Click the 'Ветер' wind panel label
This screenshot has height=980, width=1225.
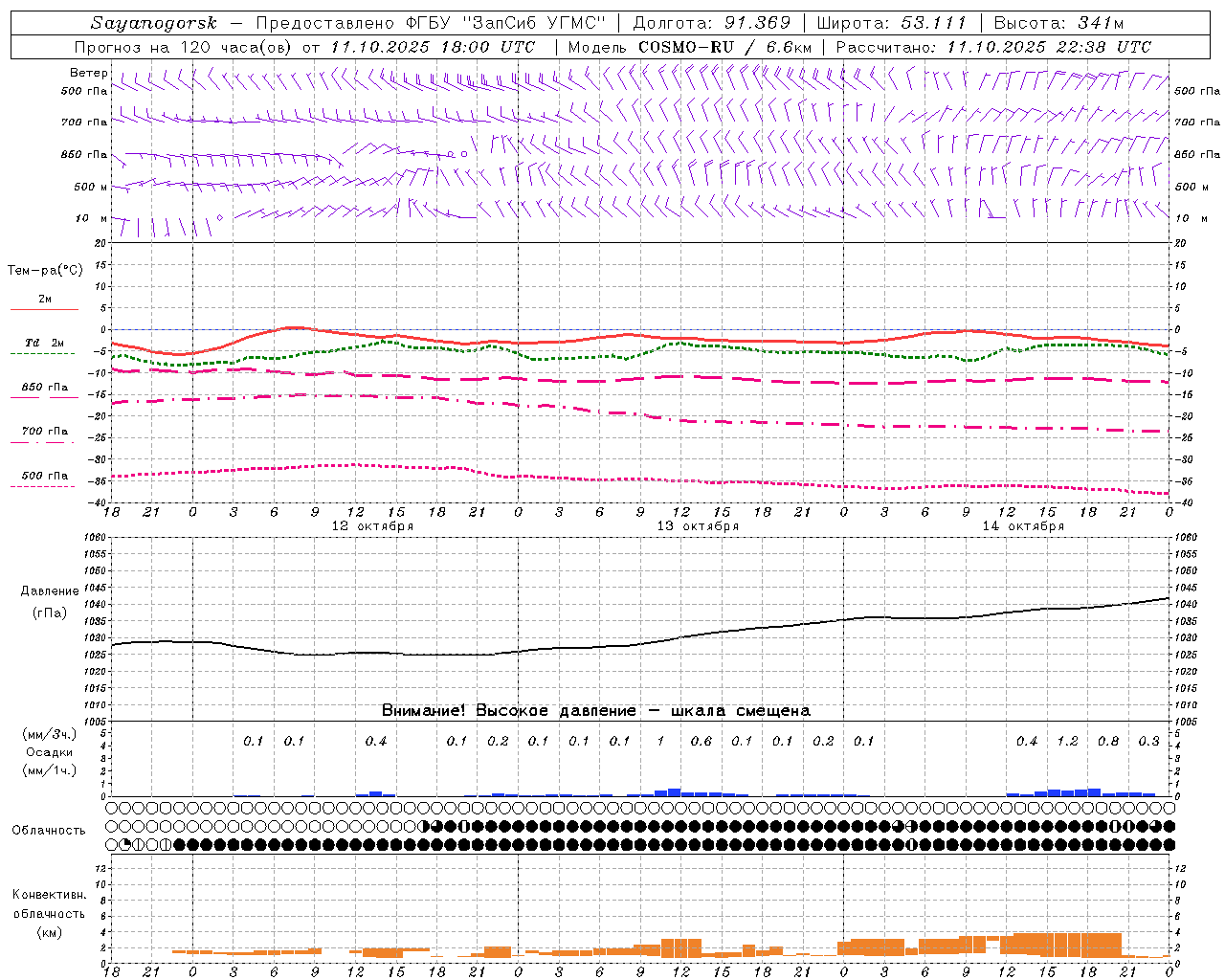point(89,73)
